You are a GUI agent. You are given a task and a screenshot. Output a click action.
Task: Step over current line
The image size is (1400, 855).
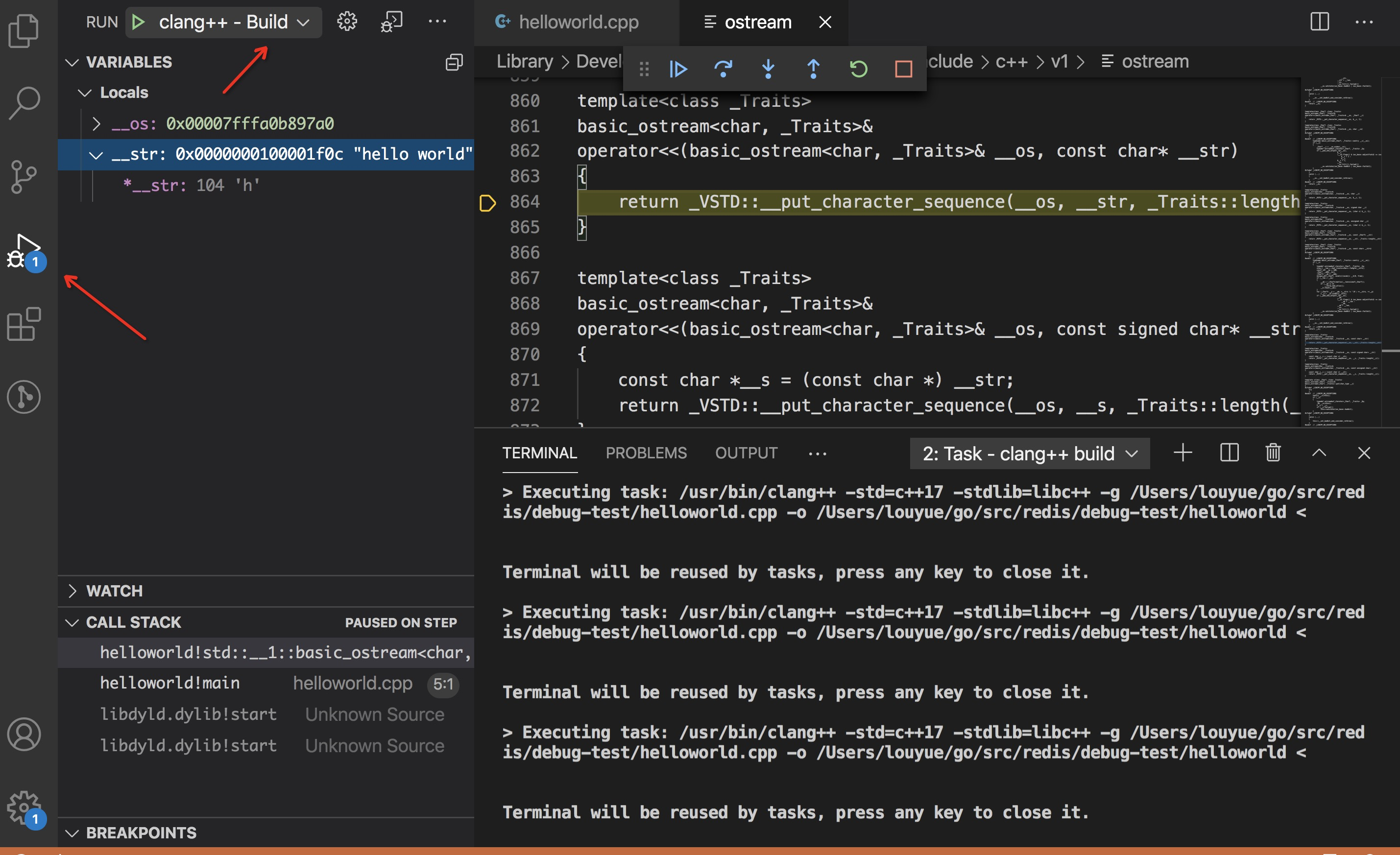pyautogui.click(x=723, y=70)
